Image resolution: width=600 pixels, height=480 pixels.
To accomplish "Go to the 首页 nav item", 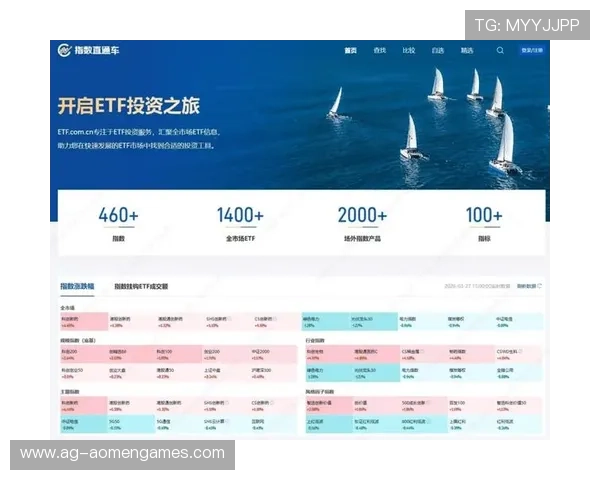I will tap(350, 50).
